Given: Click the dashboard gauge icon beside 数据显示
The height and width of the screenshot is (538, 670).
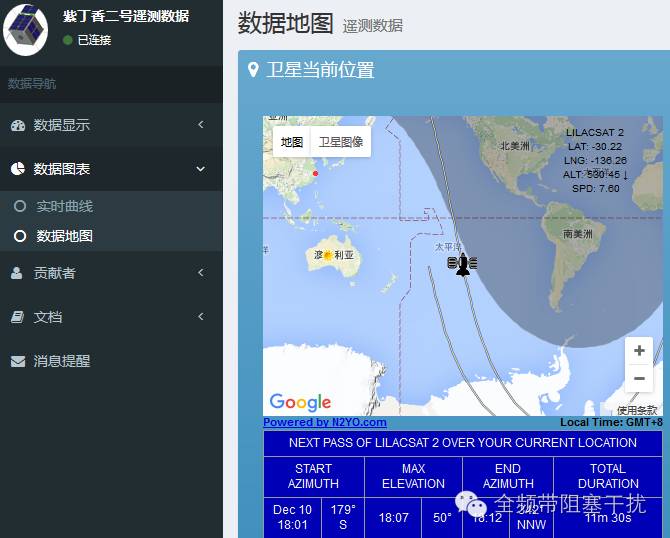Looking at the screenshot, I should point(18,125).
